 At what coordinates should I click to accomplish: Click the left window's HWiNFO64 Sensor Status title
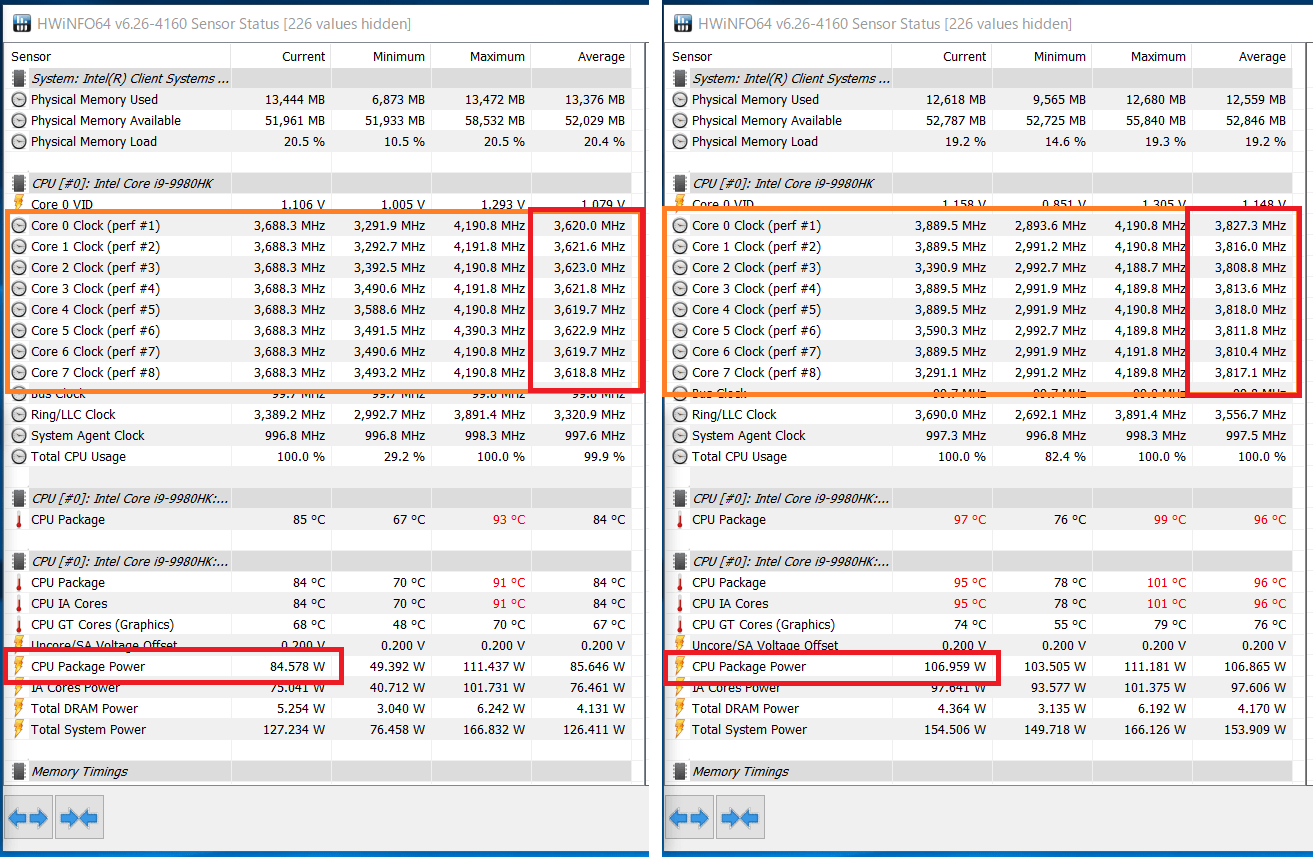(x=225, y=23)
